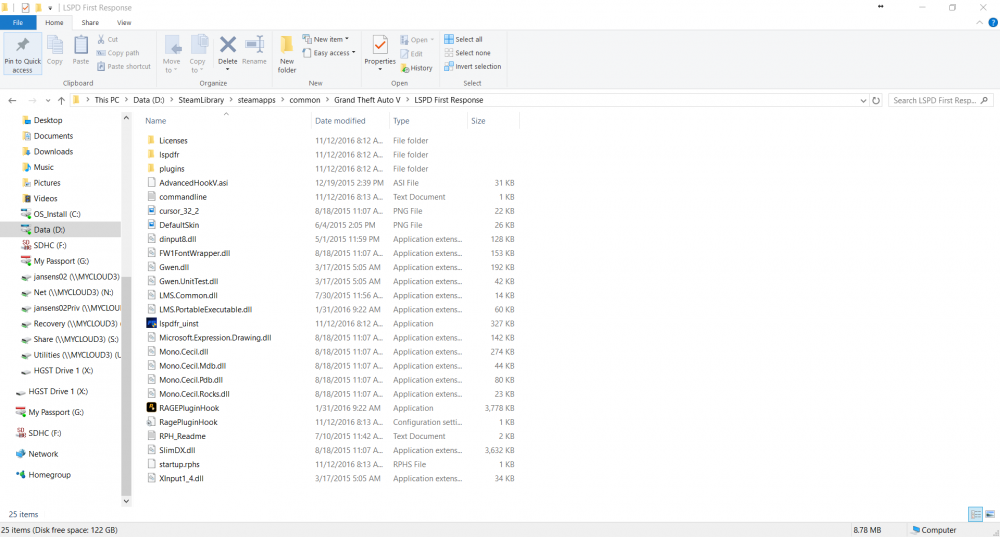The width and height of the screenshot is (1000, 537).
Task: Open the File menu tab
Action: [x=18, y=22]
